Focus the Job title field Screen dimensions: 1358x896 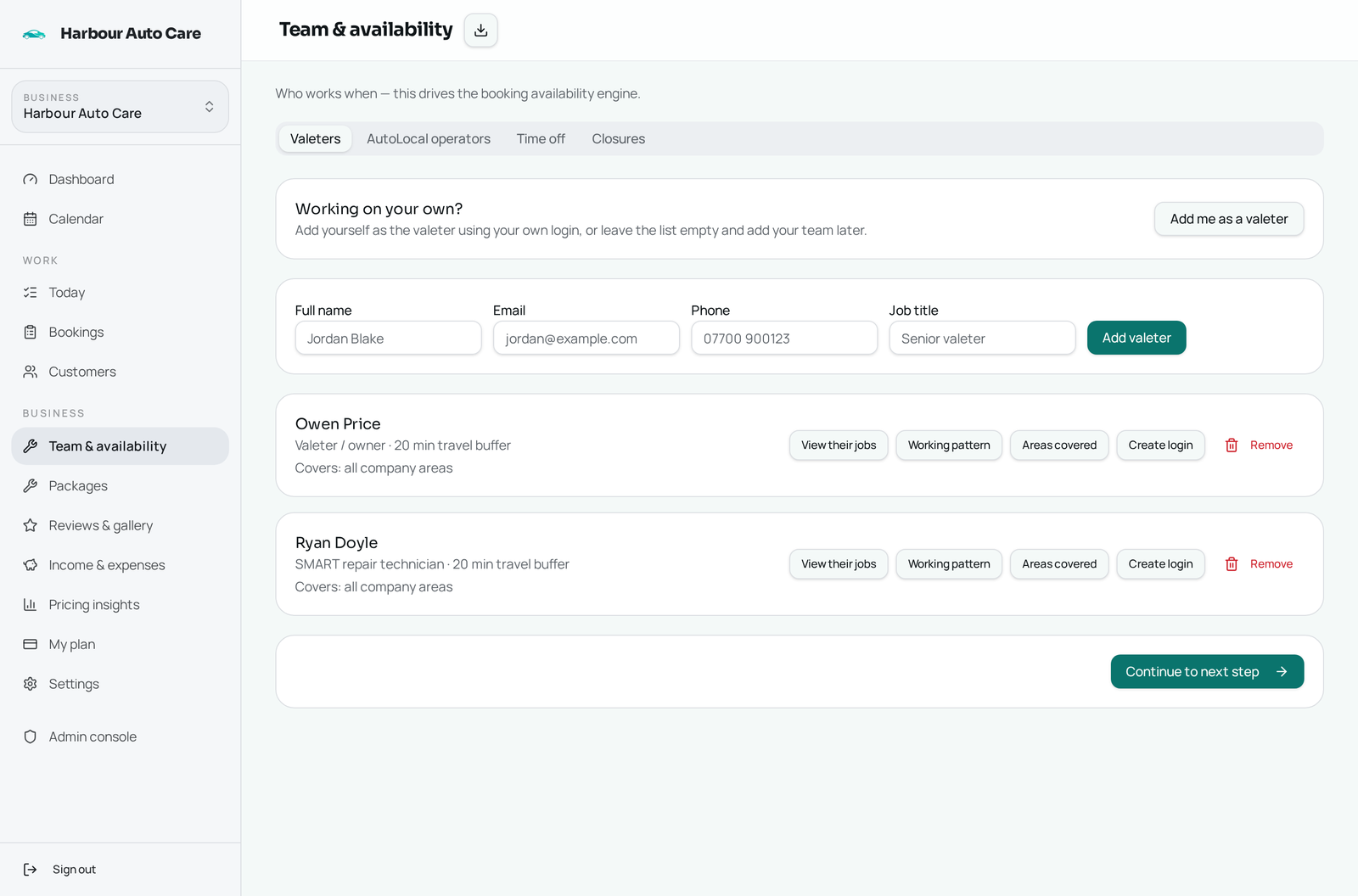pos(982,338)
